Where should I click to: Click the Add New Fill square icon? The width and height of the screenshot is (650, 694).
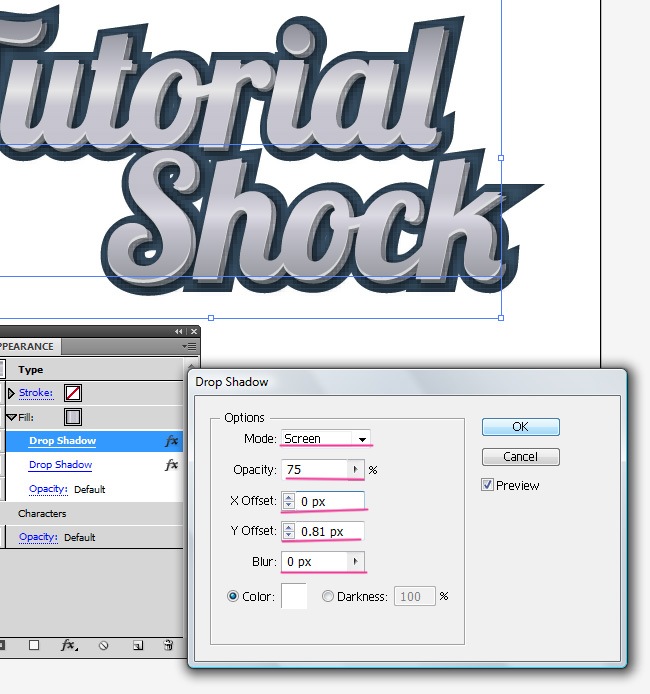(x=34, y=645)
